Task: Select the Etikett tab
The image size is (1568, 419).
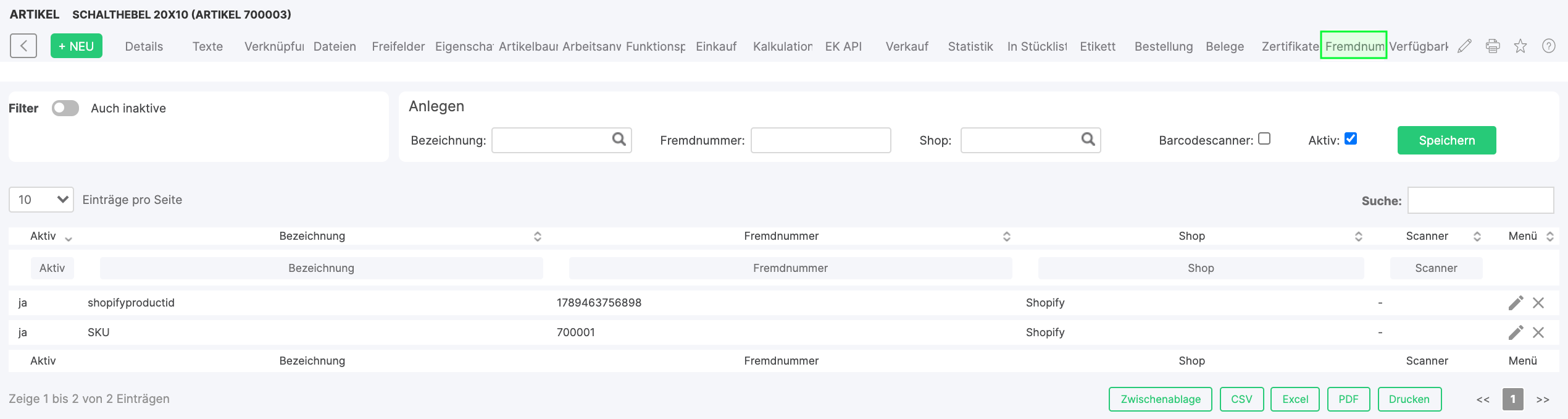Action: (x=1098, y=46)
